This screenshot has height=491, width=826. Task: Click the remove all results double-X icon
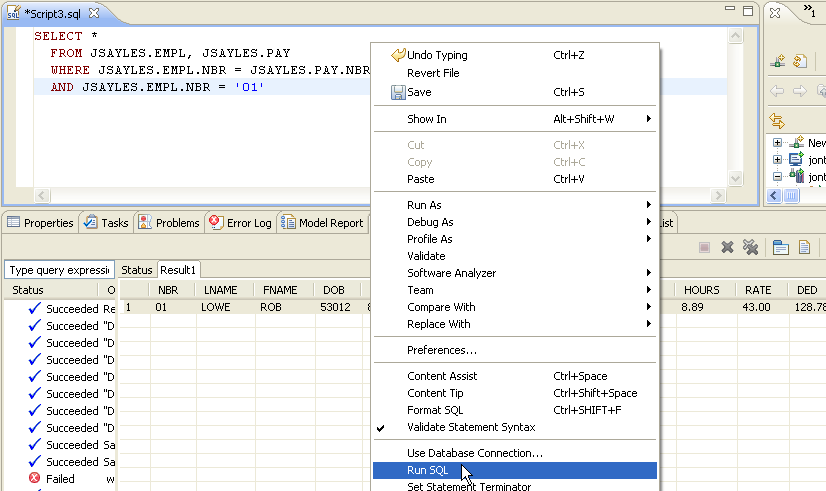750,247
